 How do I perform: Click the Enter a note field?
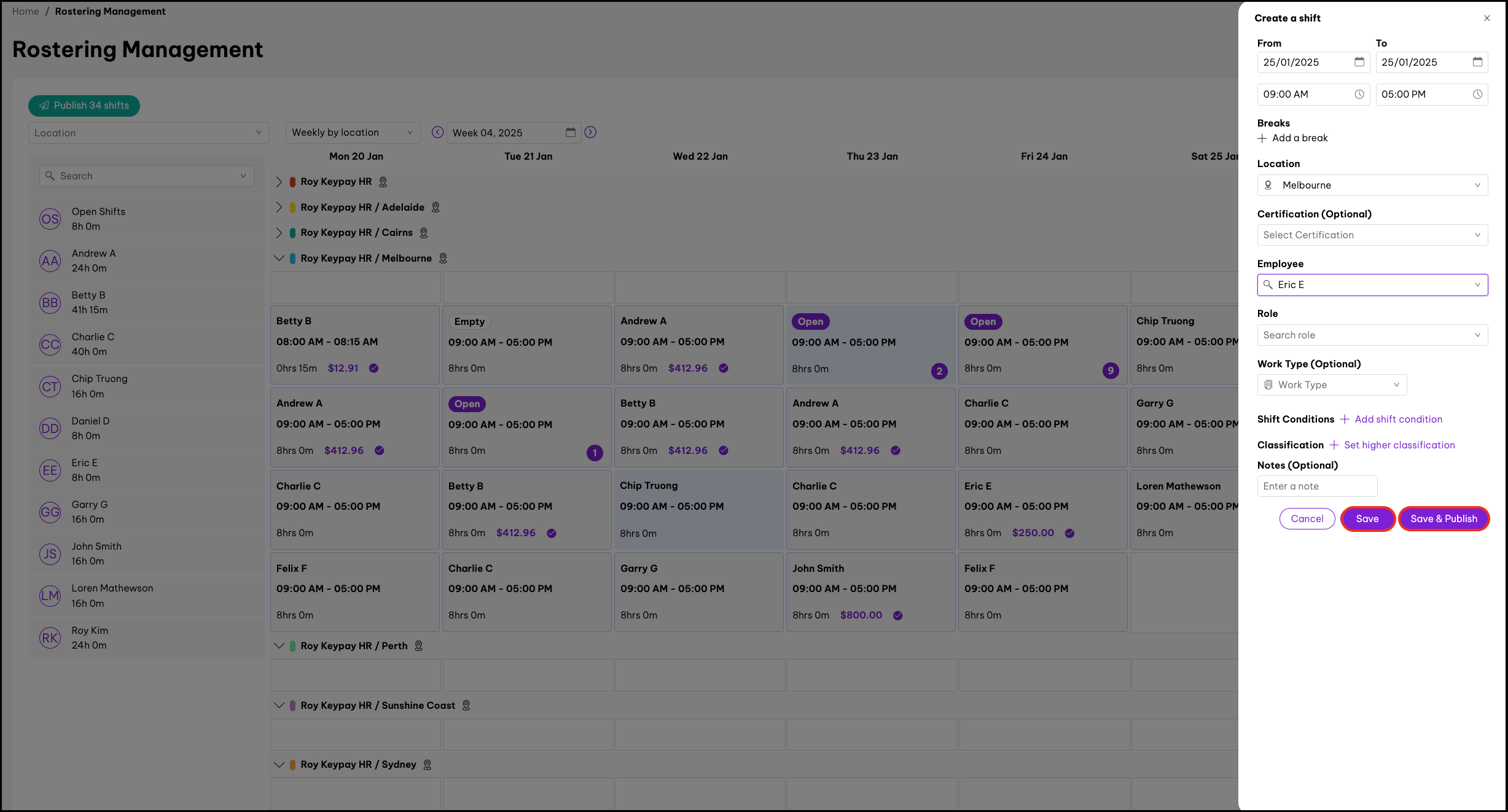1316,486
